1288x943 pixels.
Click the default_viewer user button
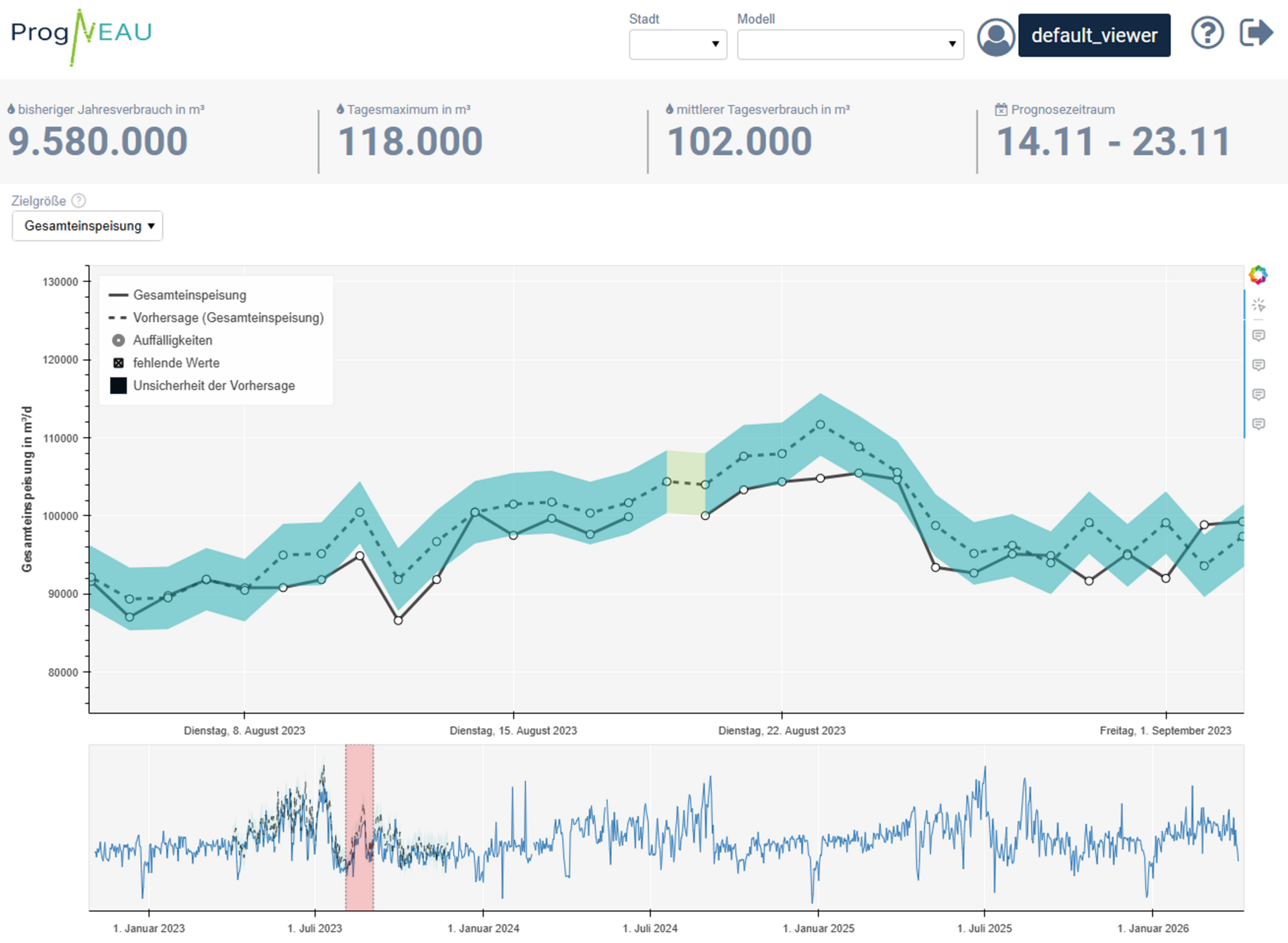(1093, 36)
